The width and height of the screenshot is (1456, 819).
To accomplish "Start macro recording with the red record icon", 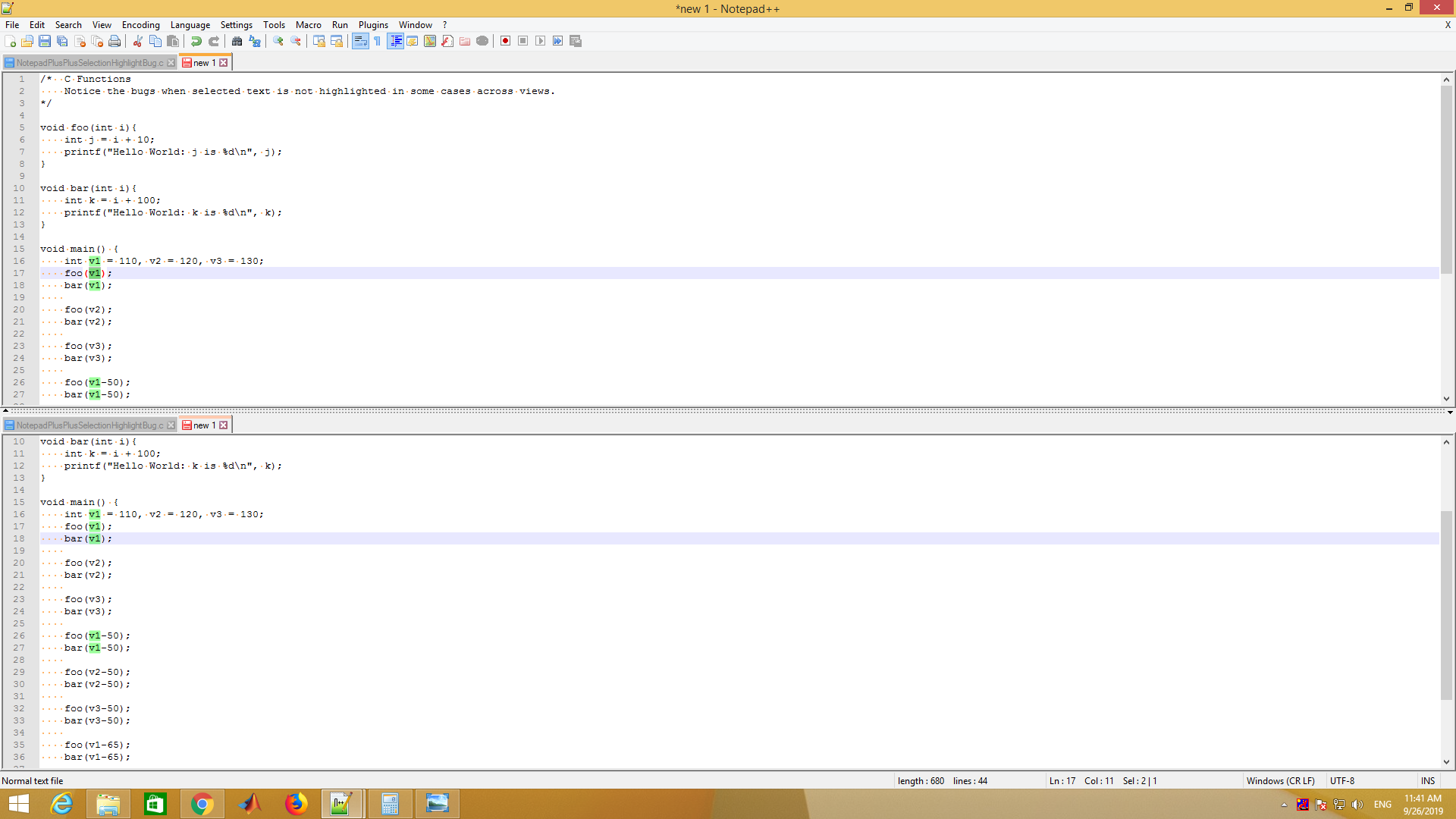I will coord(505,41).
